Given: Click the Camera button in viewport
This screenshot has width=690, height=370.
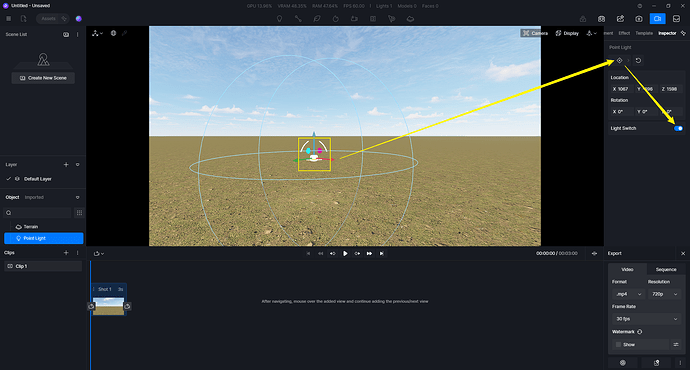Looking at the screenshot, I should [535, 33].
